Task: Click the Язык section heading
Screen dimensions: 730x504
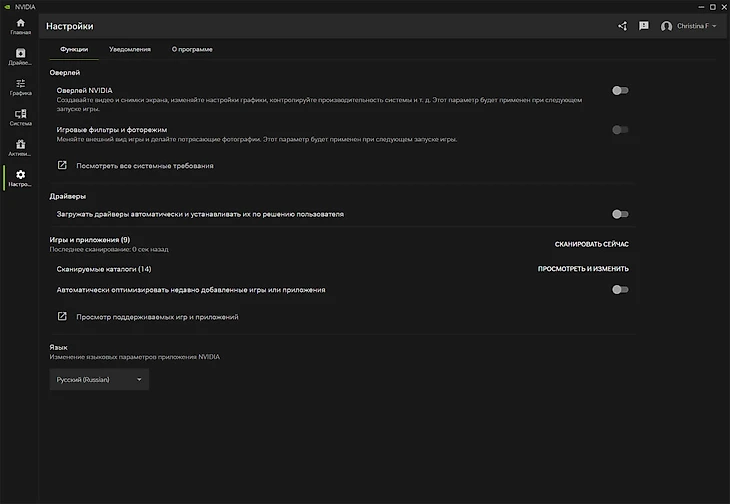Action: 59,347
